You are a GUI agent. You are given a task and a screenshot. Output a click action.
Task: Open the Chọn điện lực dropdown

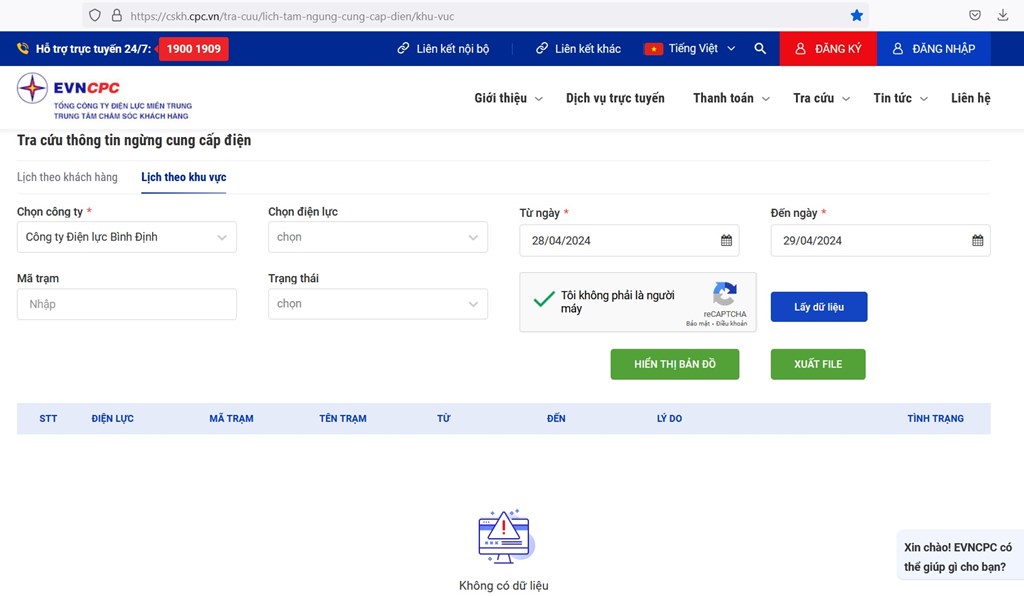click(x=378, y=237)
